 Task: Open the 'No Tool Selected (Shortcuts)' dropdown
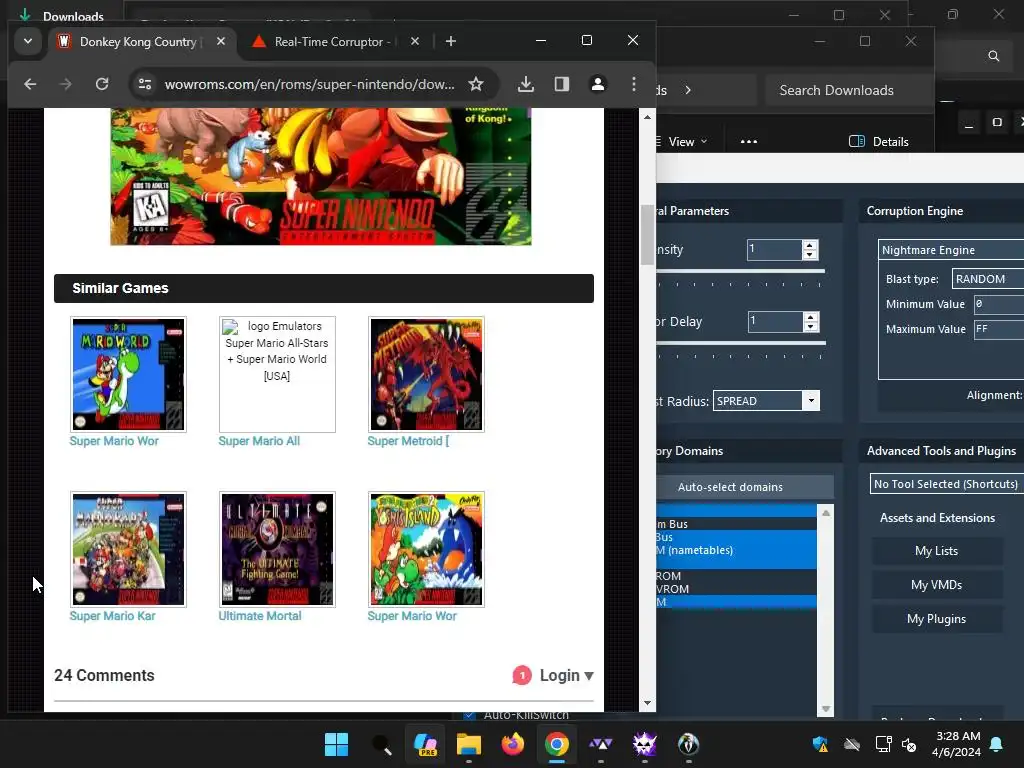tap(947, 484)
